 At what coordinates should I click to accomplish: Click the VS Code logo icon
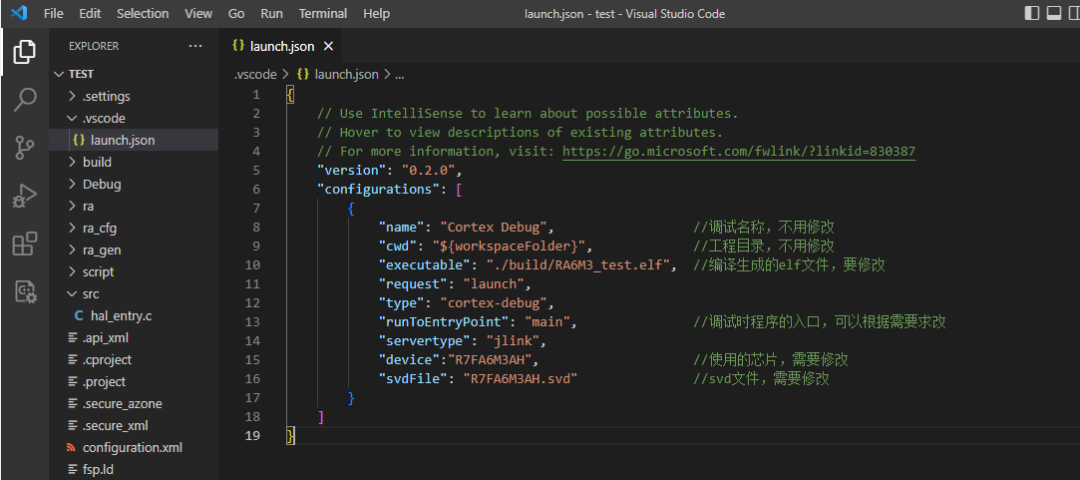[x=19, y=13]
